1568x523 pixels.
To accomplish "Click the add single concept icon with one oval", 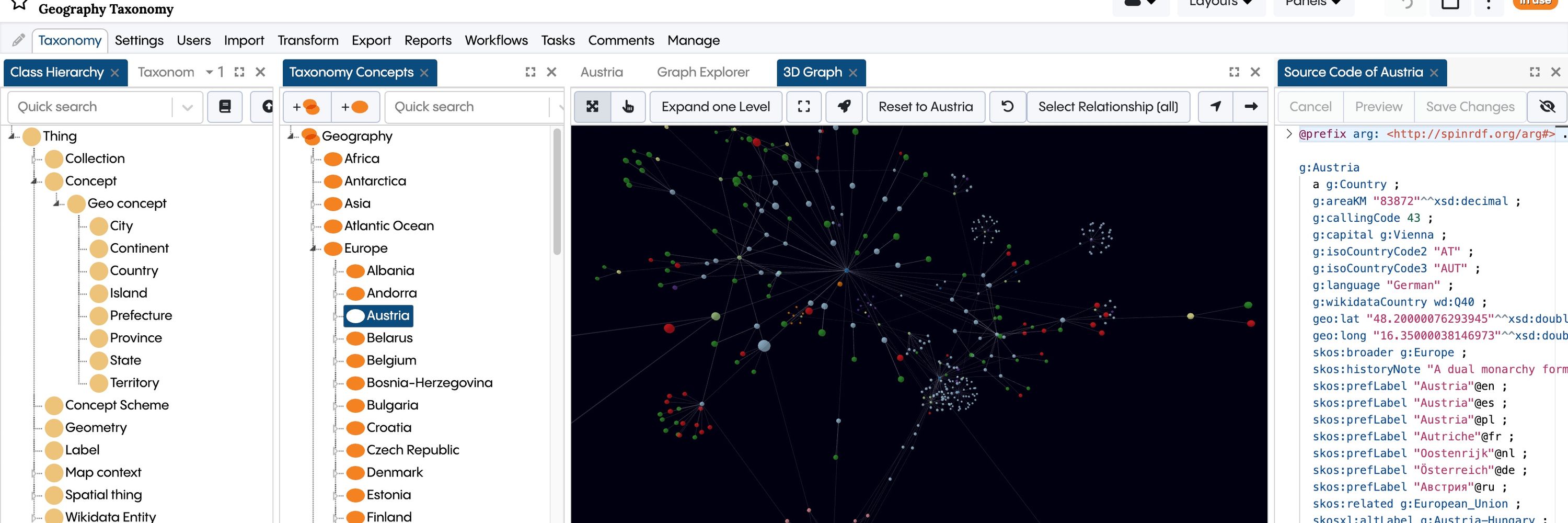I will [355, 107].
